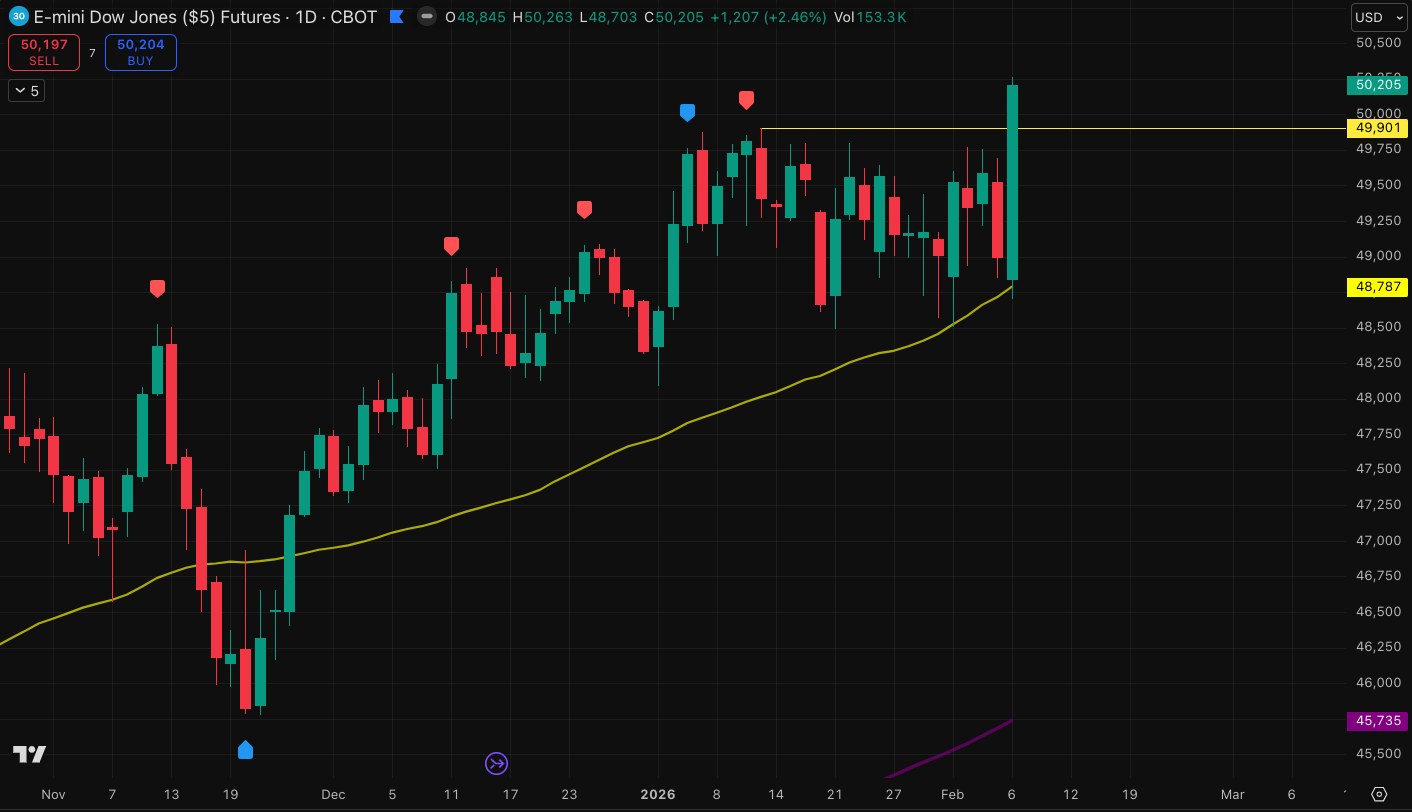Click the purple contract-switch circle icon near Dec 17
This screenshot has width=1412, height=812.
497,764
